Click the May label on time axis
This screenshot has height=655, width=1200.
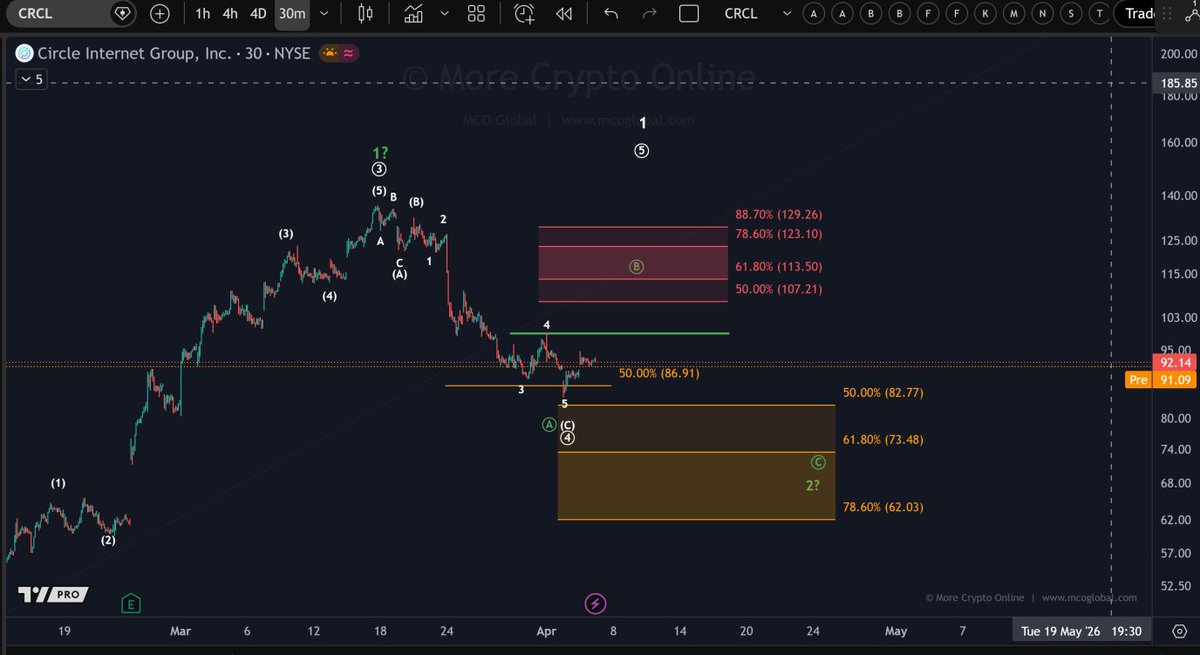(896, 631)
